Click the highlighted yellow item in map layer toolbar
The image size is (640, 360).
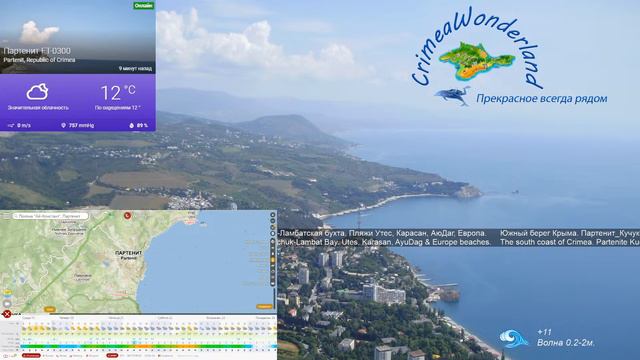[x=273, y=260]
